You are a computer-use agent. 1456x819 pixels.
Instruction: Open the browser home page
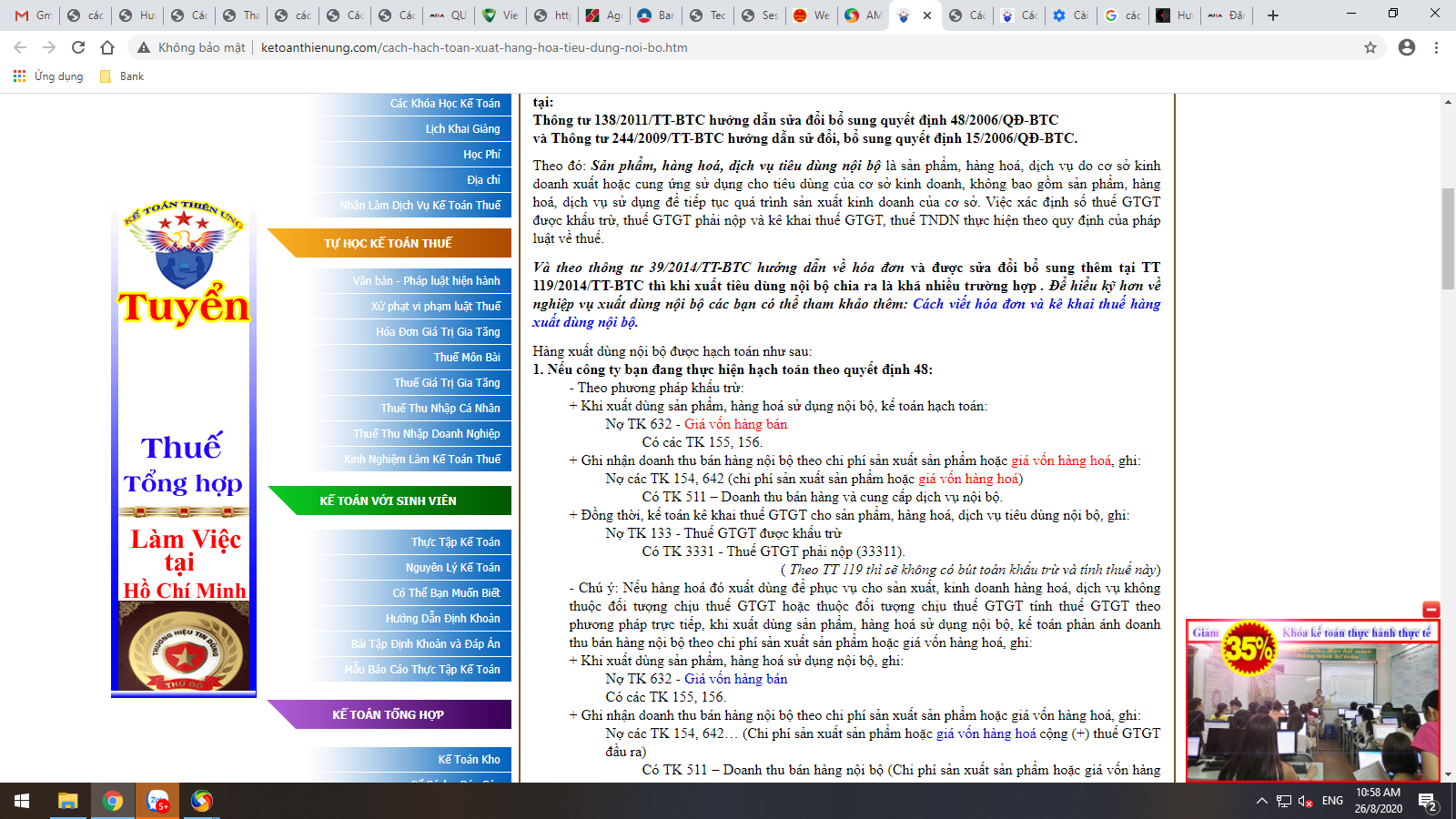107,47
